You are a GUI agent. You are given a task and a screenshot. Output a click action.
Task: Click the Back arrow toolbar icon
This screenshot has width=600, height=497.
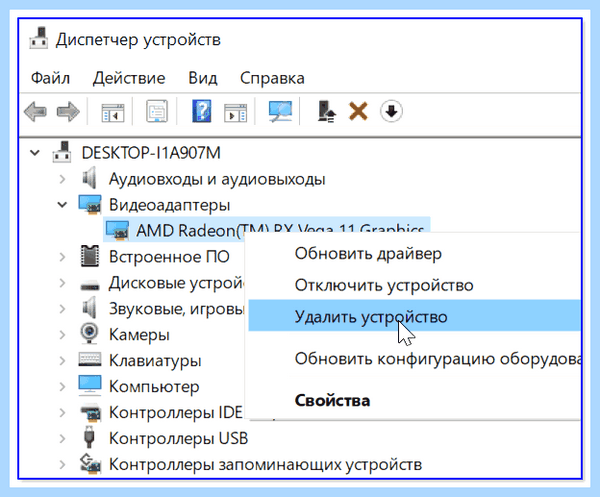[35, 112]
